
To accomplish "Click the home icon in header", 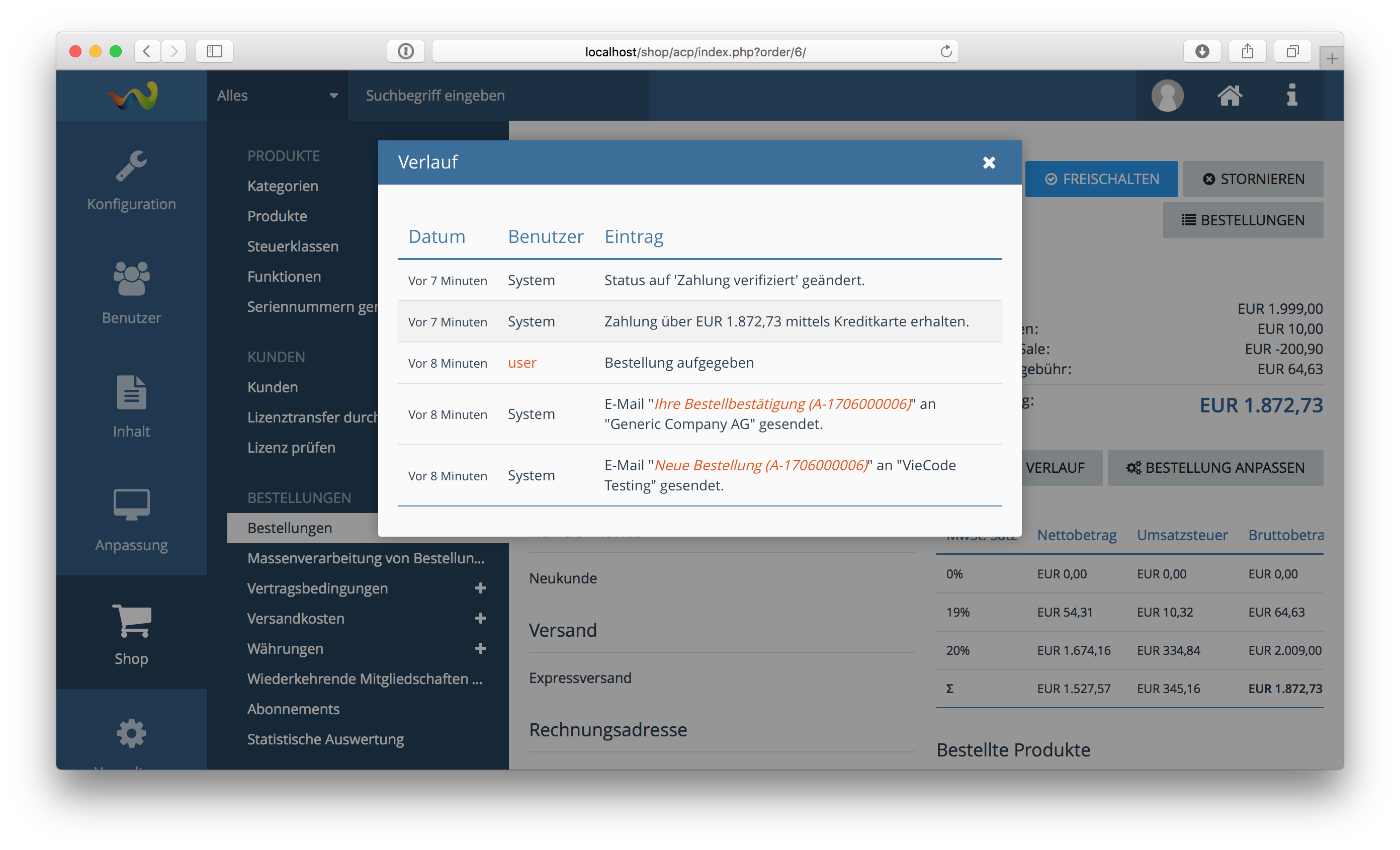I will (x=1229, y=96).
